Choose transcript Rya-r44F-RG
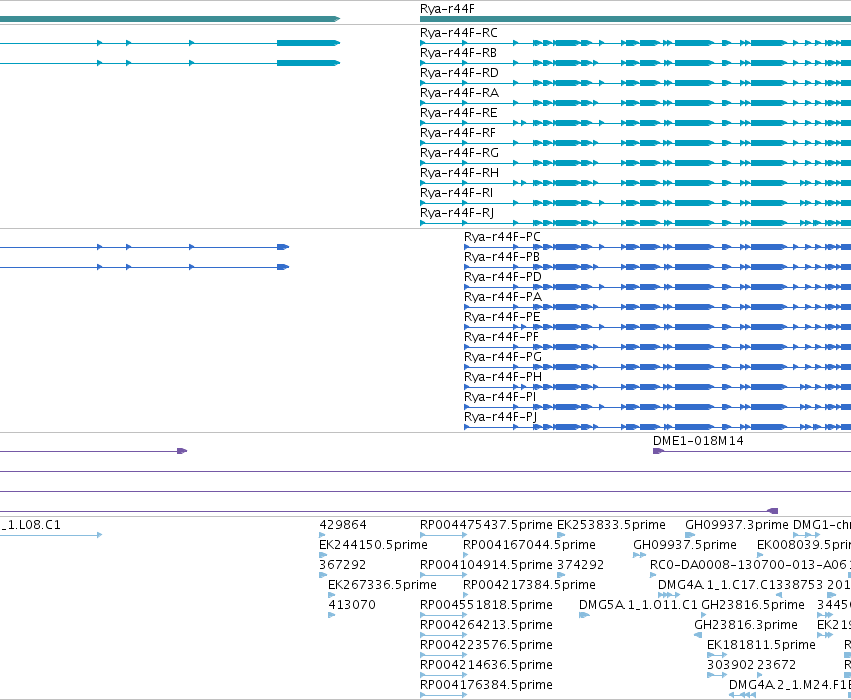 [459, 154]
